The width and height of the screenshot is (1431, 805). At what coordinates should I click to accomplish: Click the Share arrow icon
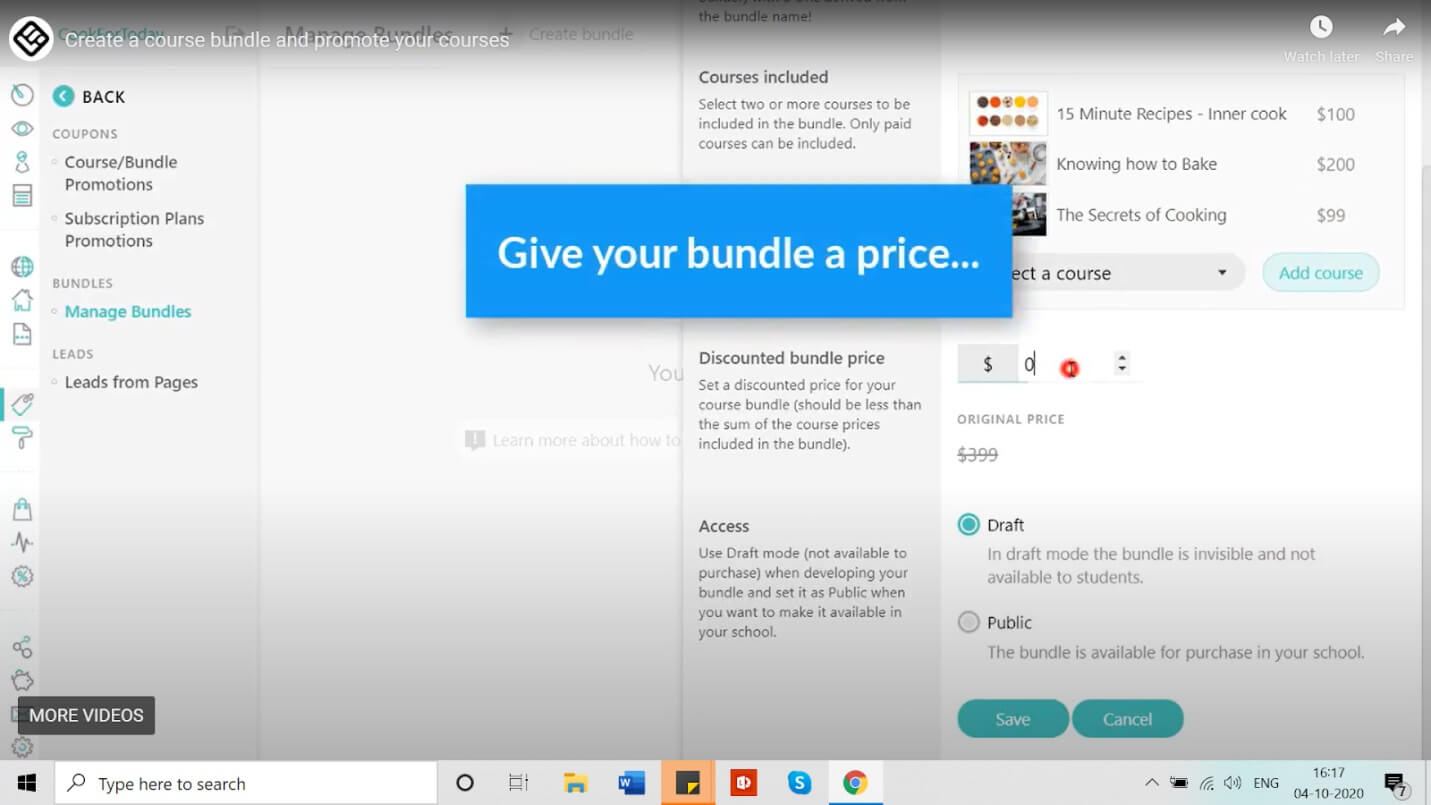1394,27
